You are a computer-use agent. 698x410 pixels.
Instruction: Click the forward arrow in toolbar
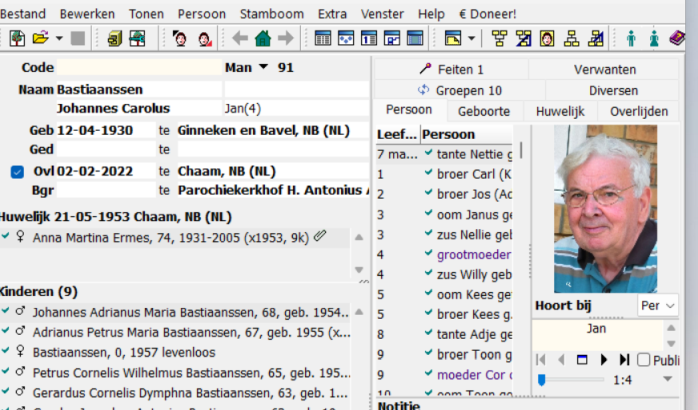pyautogui.click(x=286, y=39)
